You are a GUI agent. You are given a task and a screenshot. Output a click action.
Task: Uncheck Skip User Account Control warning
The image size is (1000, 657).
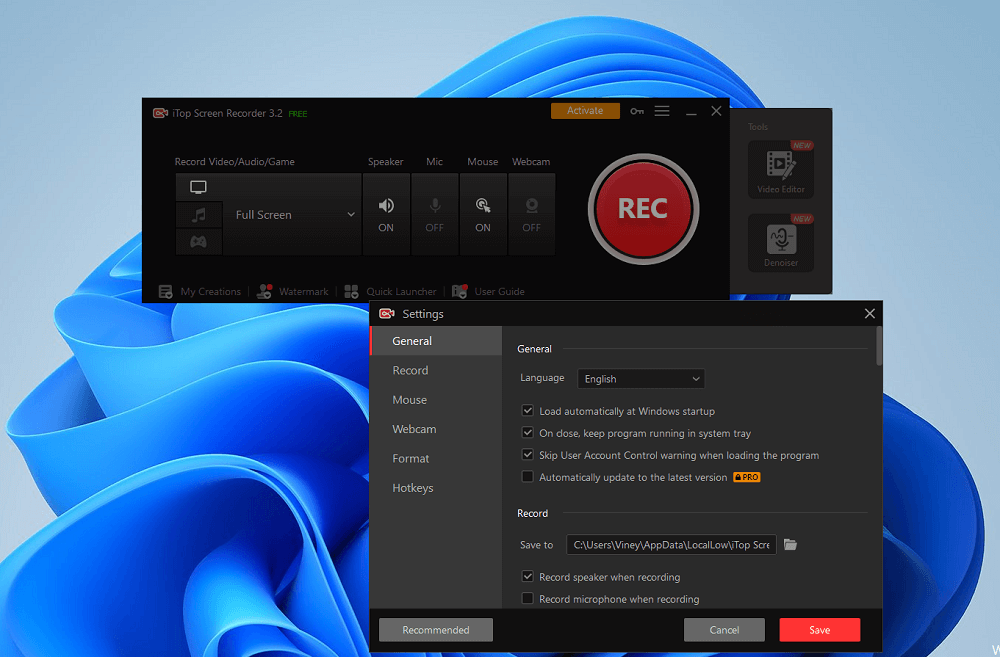coord(527,455)
